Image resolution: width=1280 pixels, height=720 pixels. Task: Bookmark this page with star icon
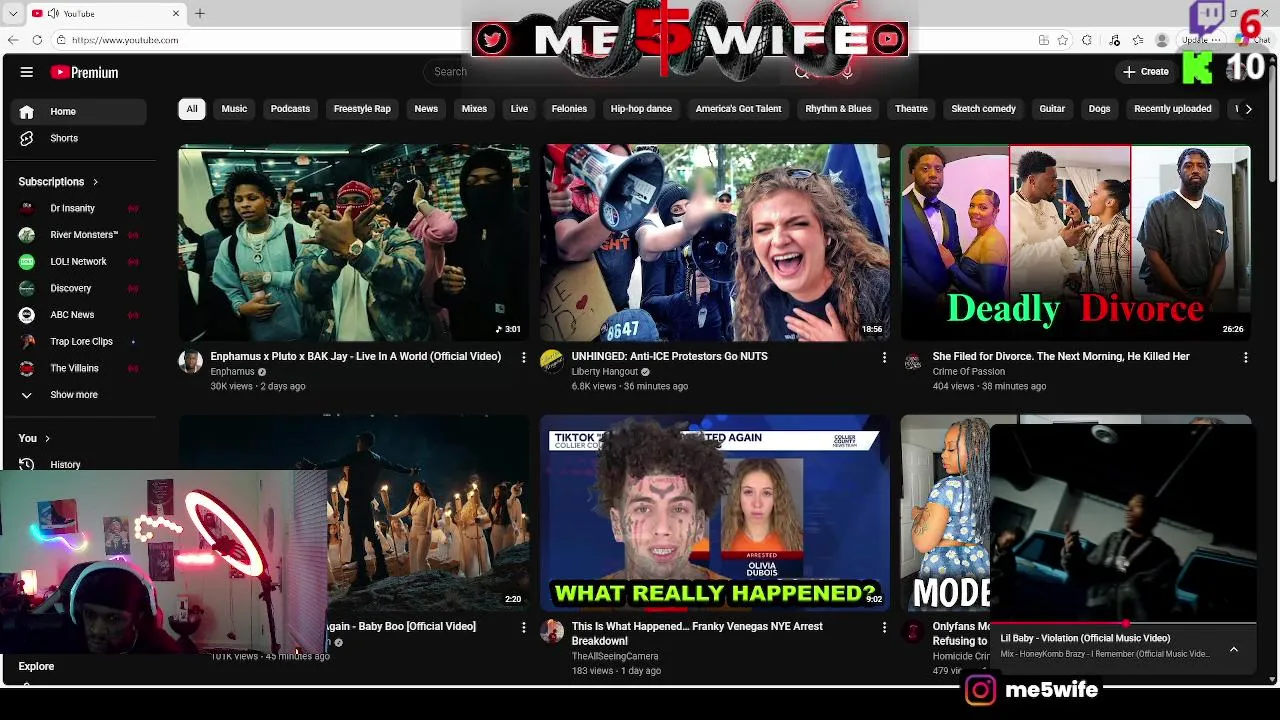pyautogui.click(x=1062, y=40)
